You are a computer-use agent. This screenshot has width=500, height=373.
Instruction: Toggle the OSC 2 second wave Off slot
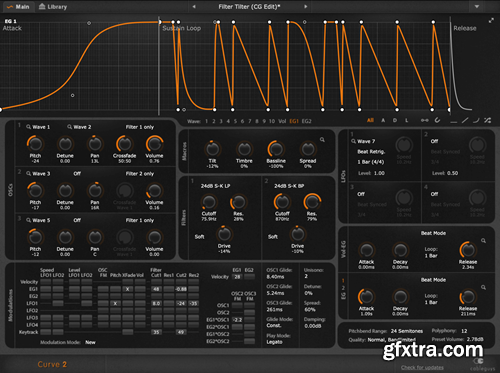pos(77,174)
